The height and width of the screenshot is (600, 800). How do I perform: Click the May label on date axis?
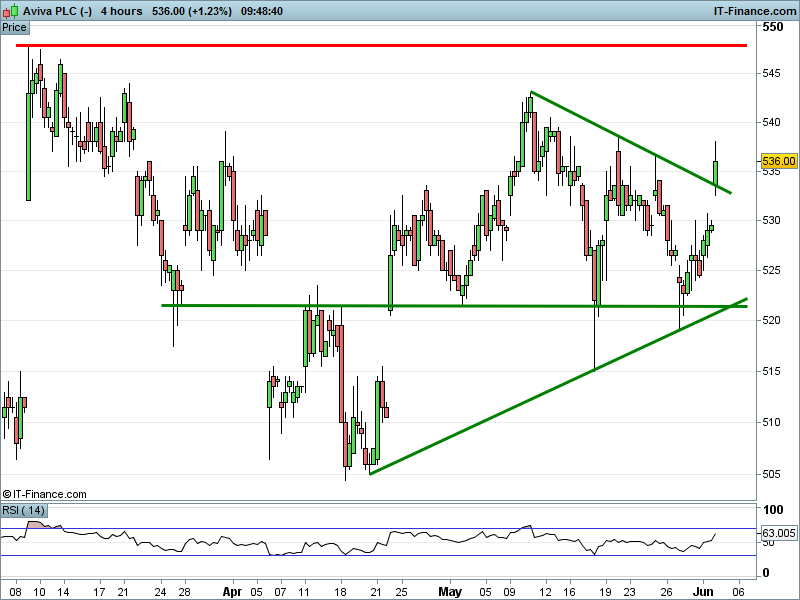pos(450,592)
